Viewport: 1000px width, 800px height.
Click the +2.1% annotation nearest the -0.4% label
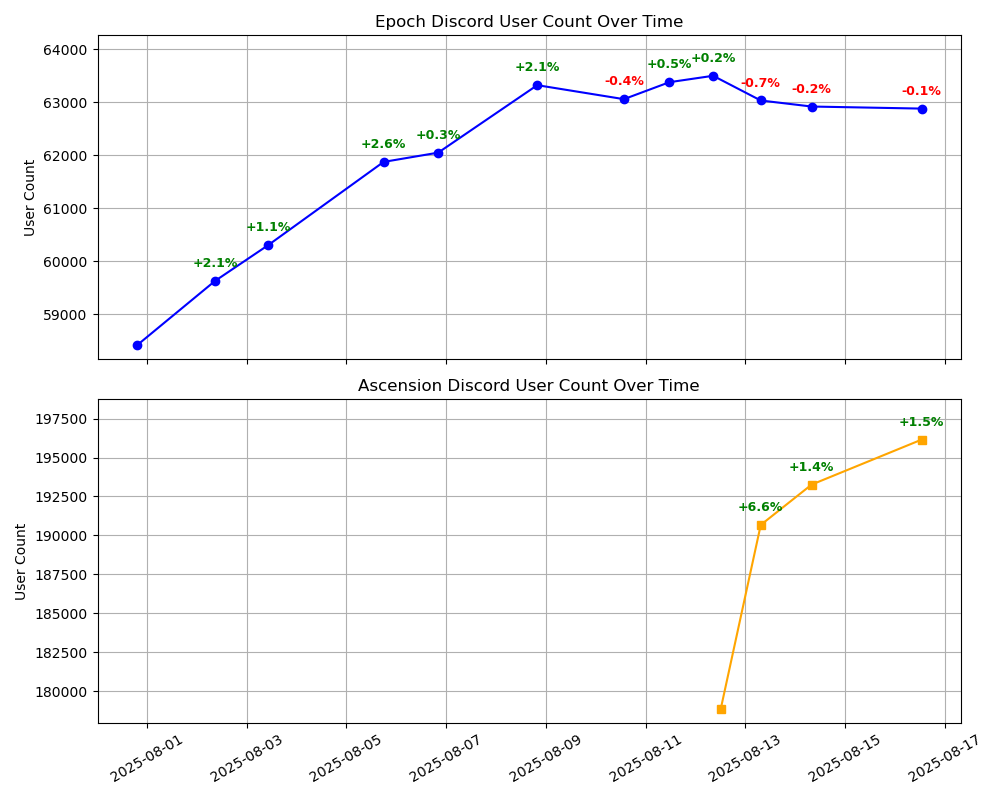(x=537, y=67)
